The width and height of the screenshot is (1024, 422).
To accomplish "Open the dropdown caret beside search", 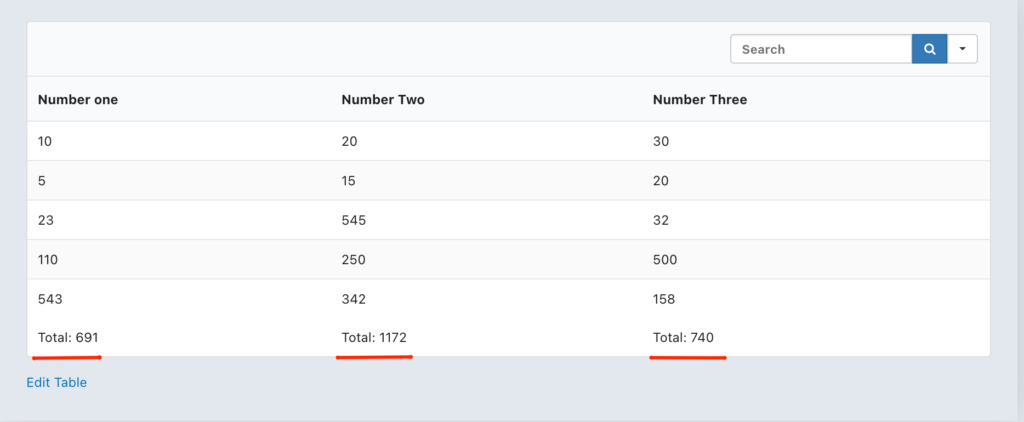I will click(x=962, y=49).
